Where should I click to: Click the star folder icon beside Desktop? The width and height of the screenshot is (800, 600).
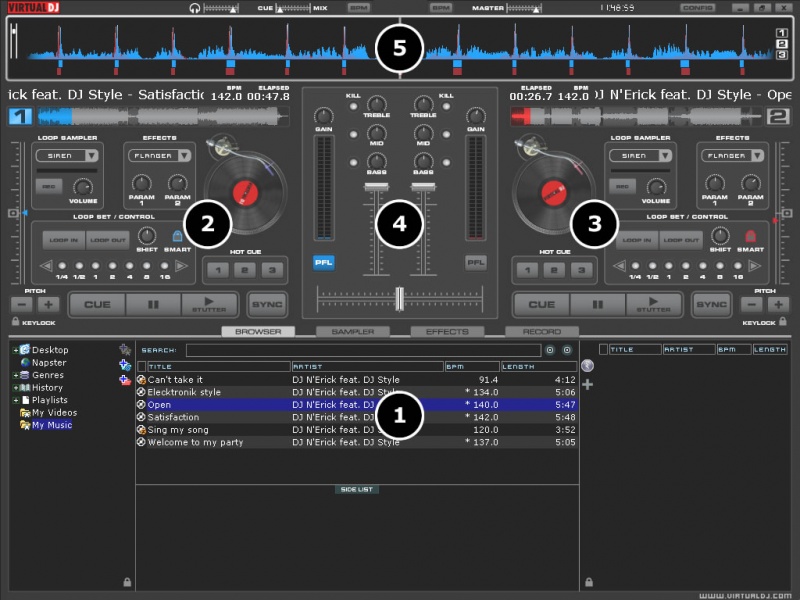click(x=124, y=349)
